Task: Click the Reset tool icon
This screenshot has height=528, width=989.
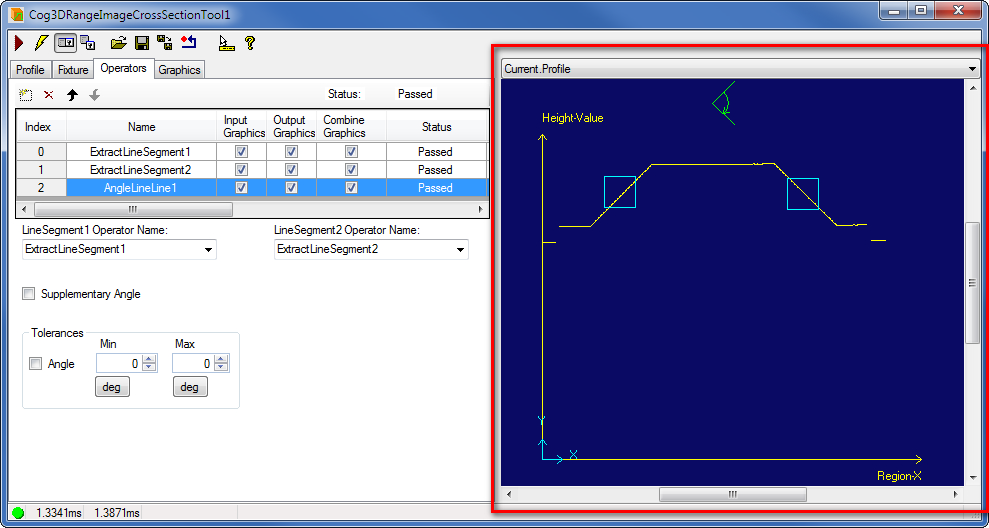Action: (188, 43)
